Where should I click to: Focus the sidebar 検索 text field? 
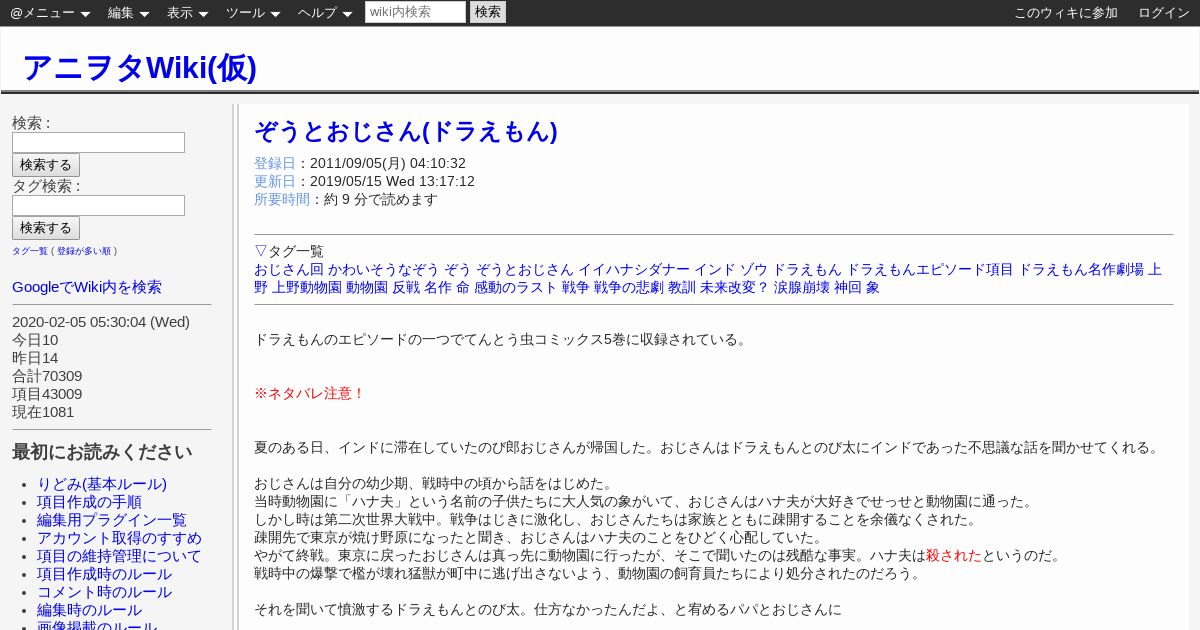pos(98,142)
